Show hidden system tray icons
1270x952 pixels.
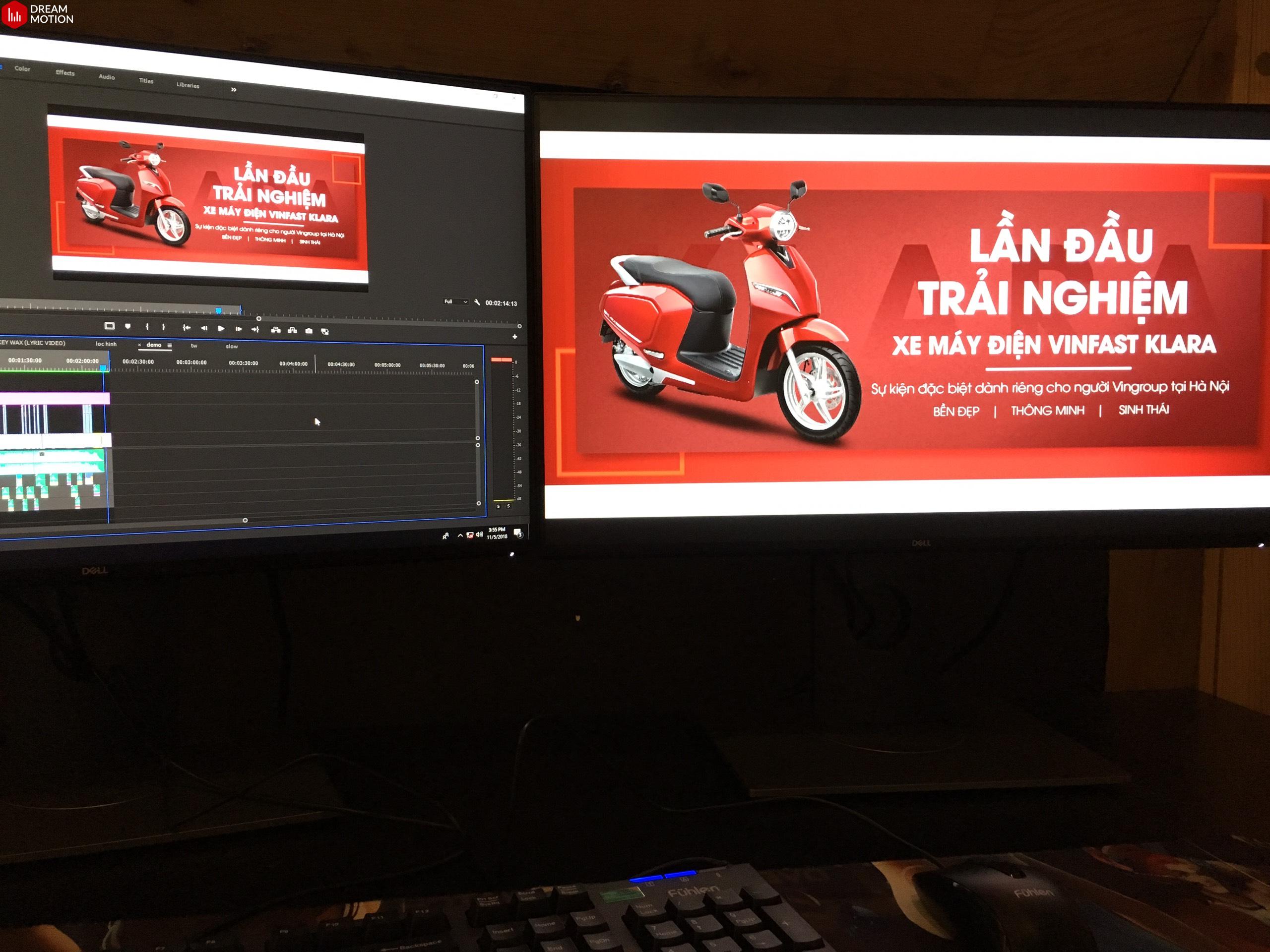click(x=460, y=535)
